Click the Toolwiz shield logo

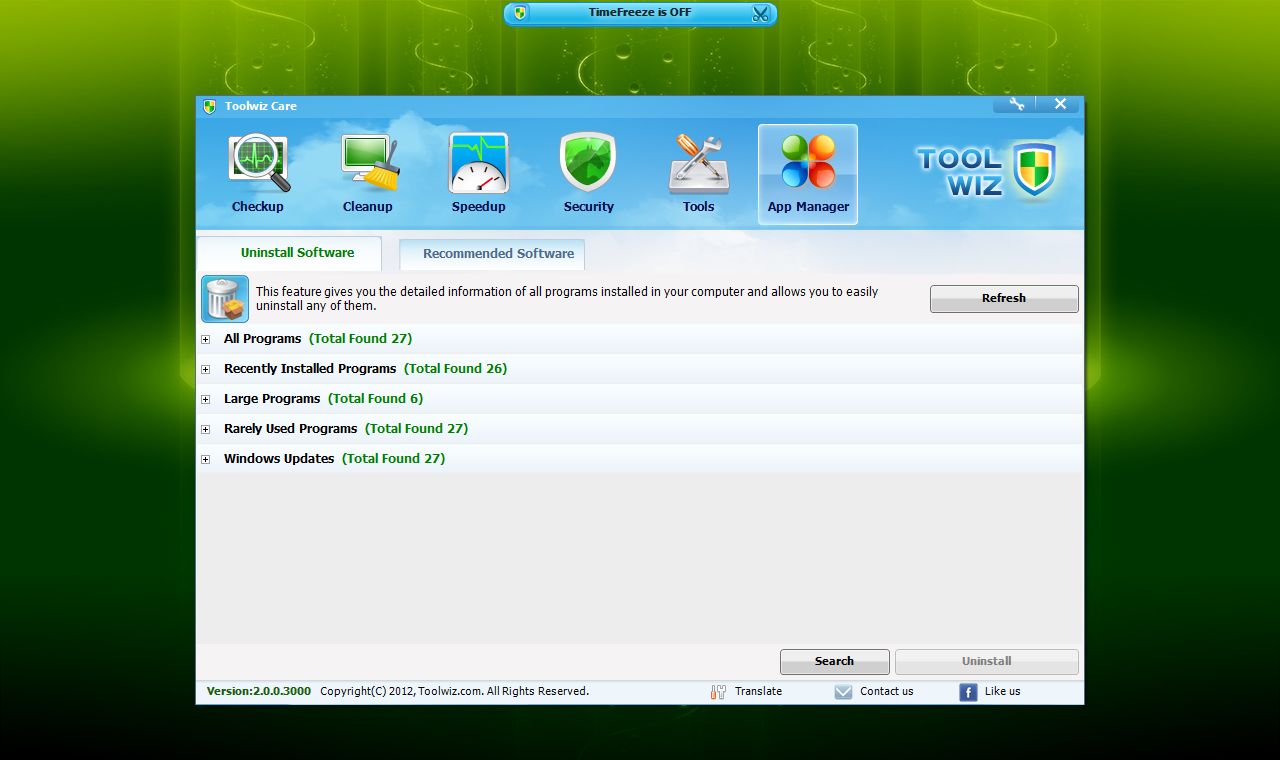[x=1035, y=168]
